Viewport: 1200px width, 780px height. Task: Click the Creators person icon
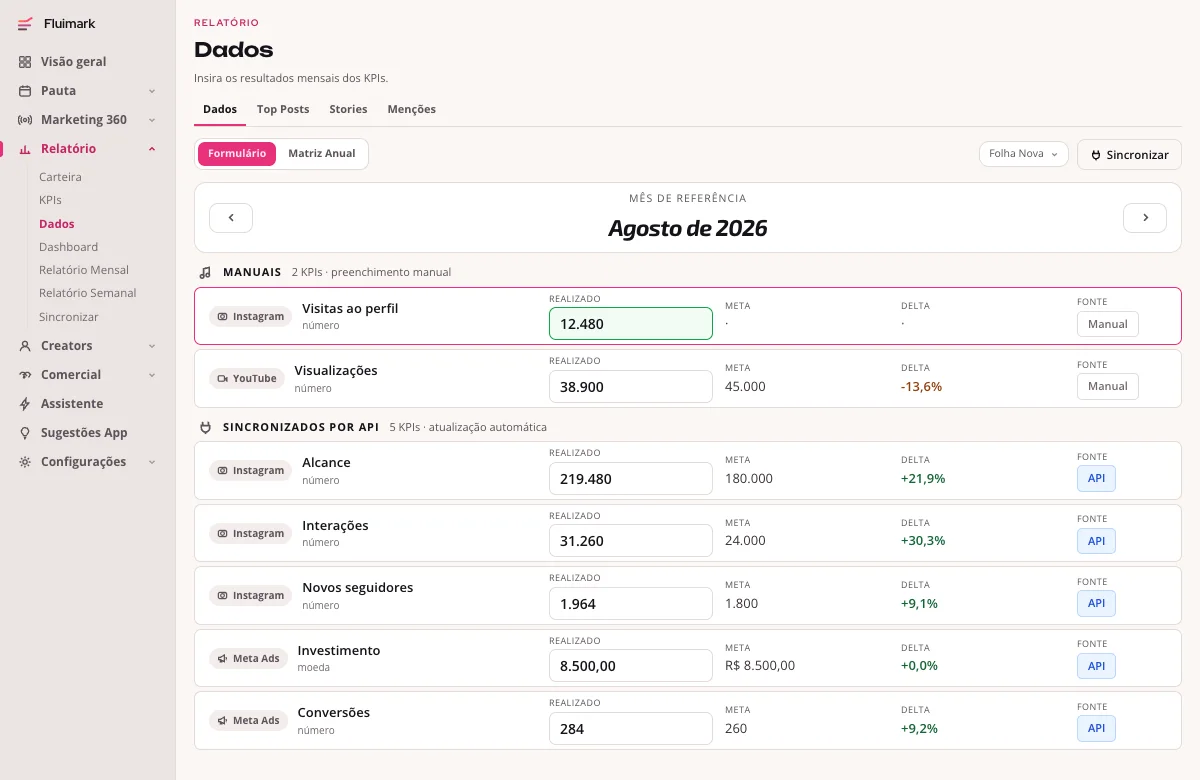25,346
